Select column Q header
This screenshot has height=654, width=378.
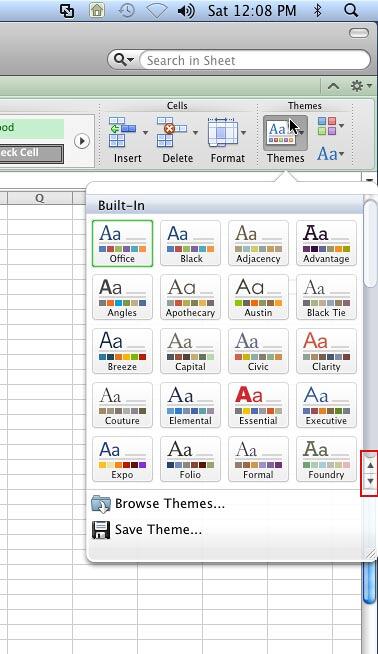tap(40, 198)
